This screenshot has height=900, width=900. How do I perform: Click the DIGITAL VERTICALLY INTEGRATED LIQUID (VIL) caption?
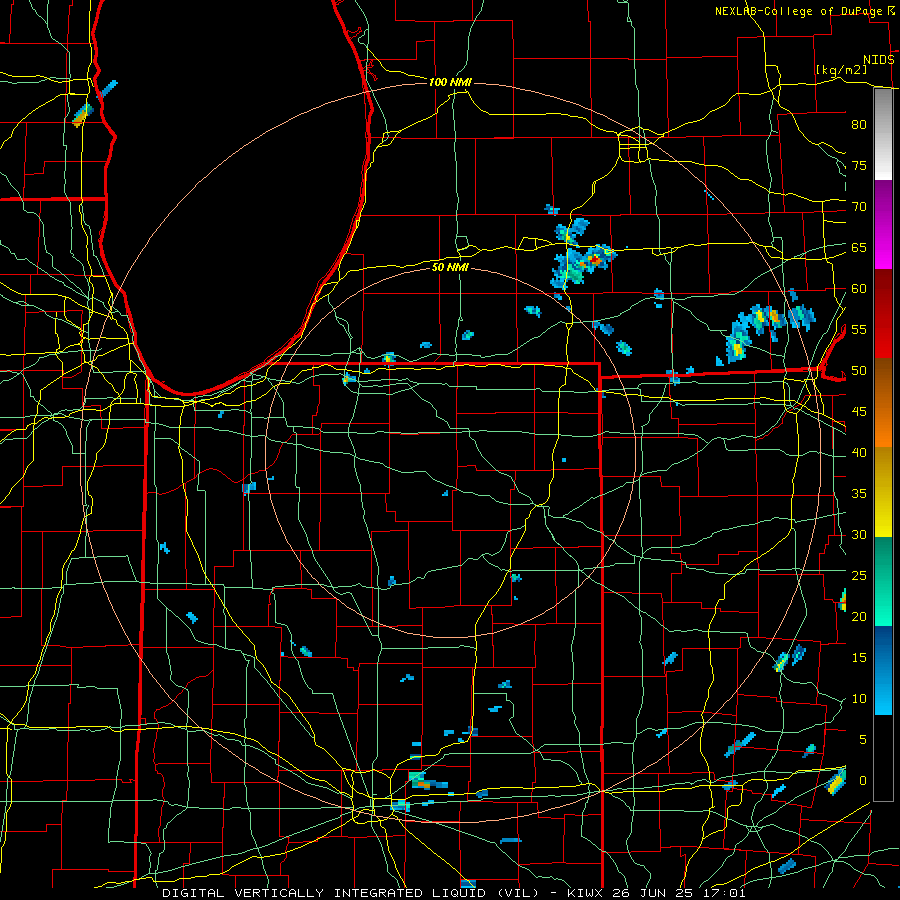[350, 893]
